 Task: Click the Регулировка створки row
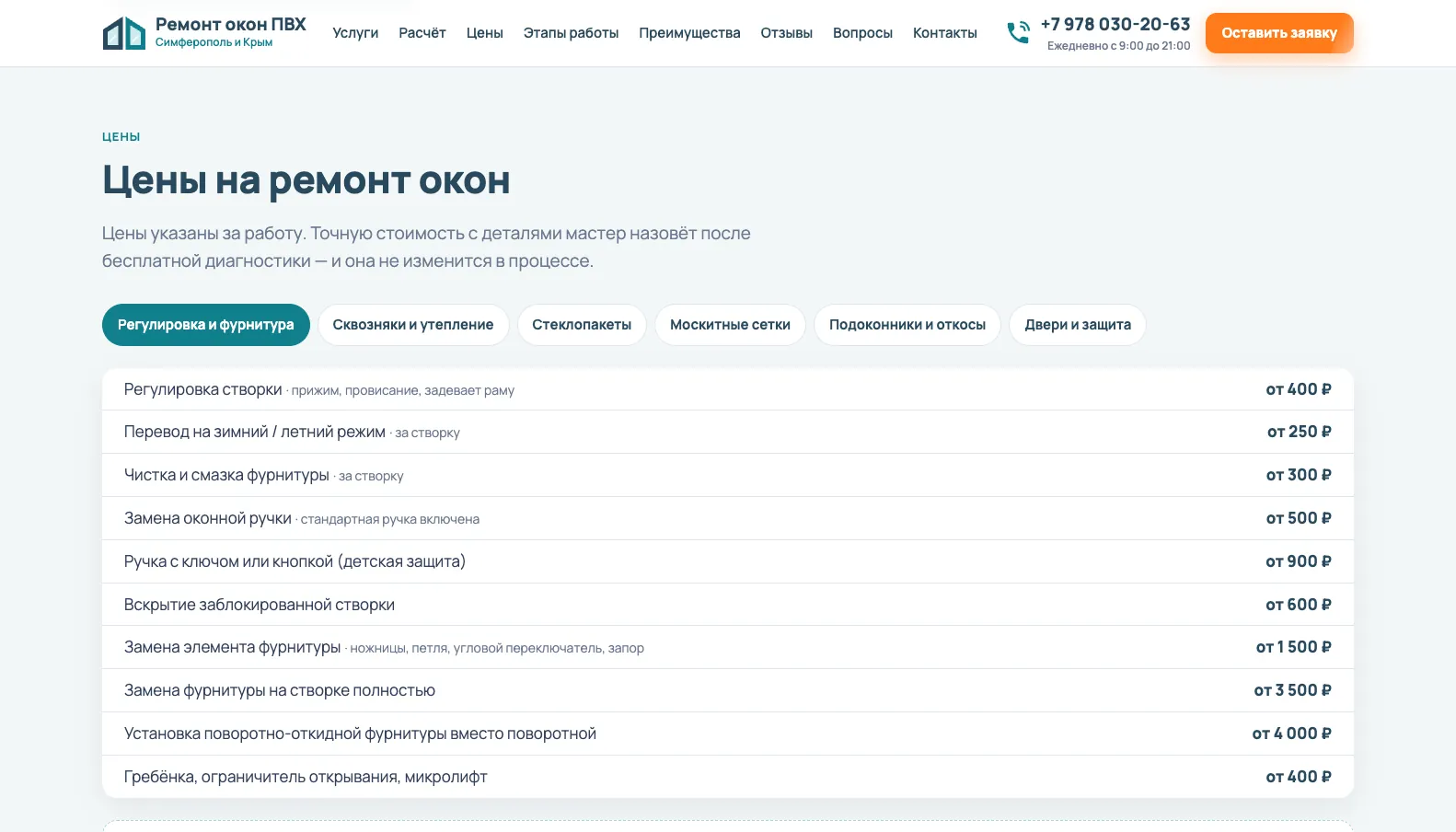coord(728,389)
